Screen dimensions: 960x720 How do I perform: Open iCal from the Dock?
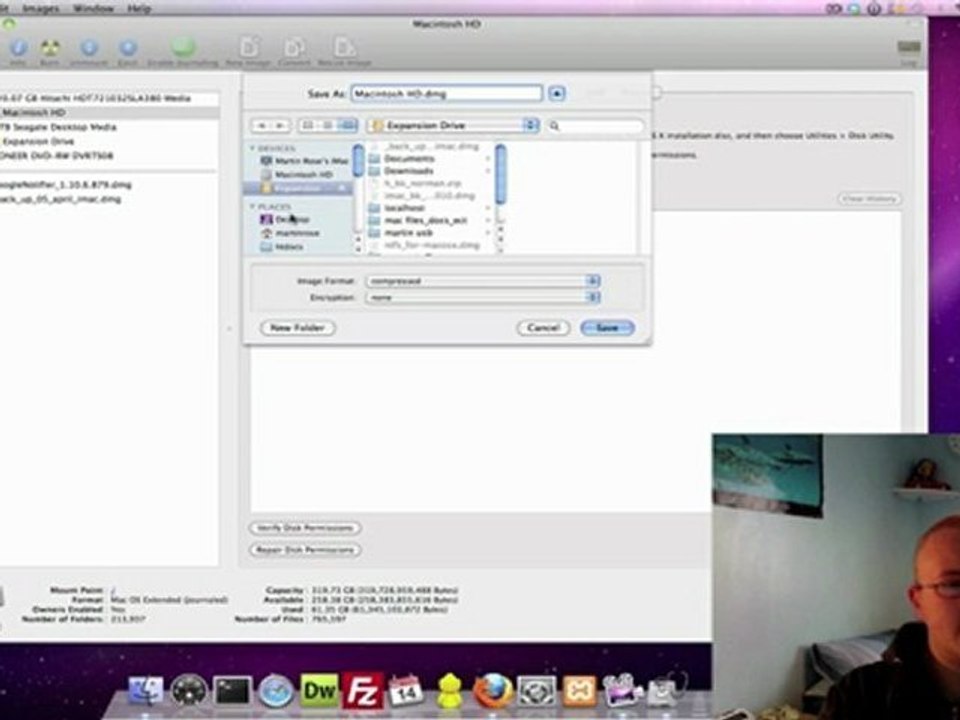(x=405, y=690)
